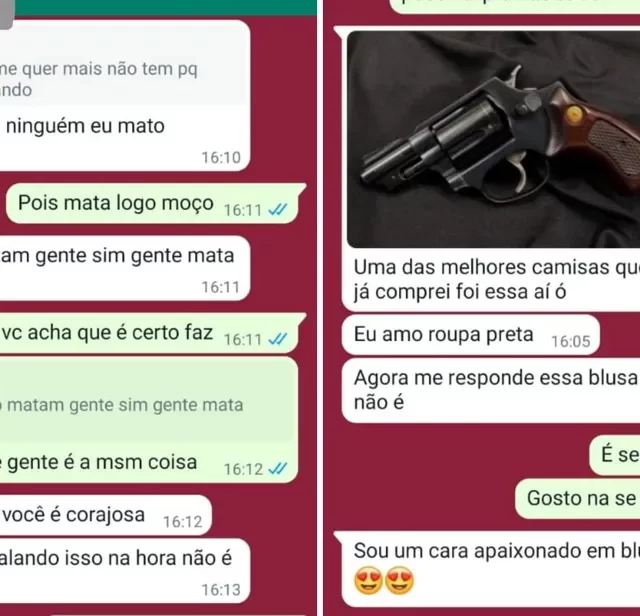Tap the "É se" sent bubble
Image resolution: width=640 pixels, height=616 pixels.
(x=615, y=455)
